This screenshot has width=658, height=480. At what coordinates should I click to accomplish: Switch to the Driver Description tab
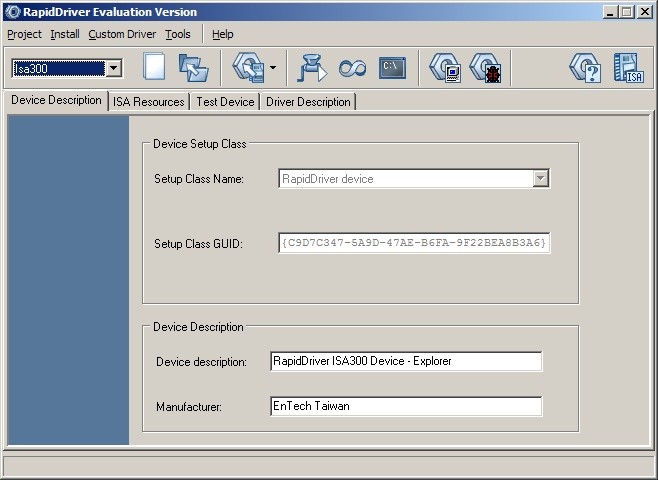308,102
